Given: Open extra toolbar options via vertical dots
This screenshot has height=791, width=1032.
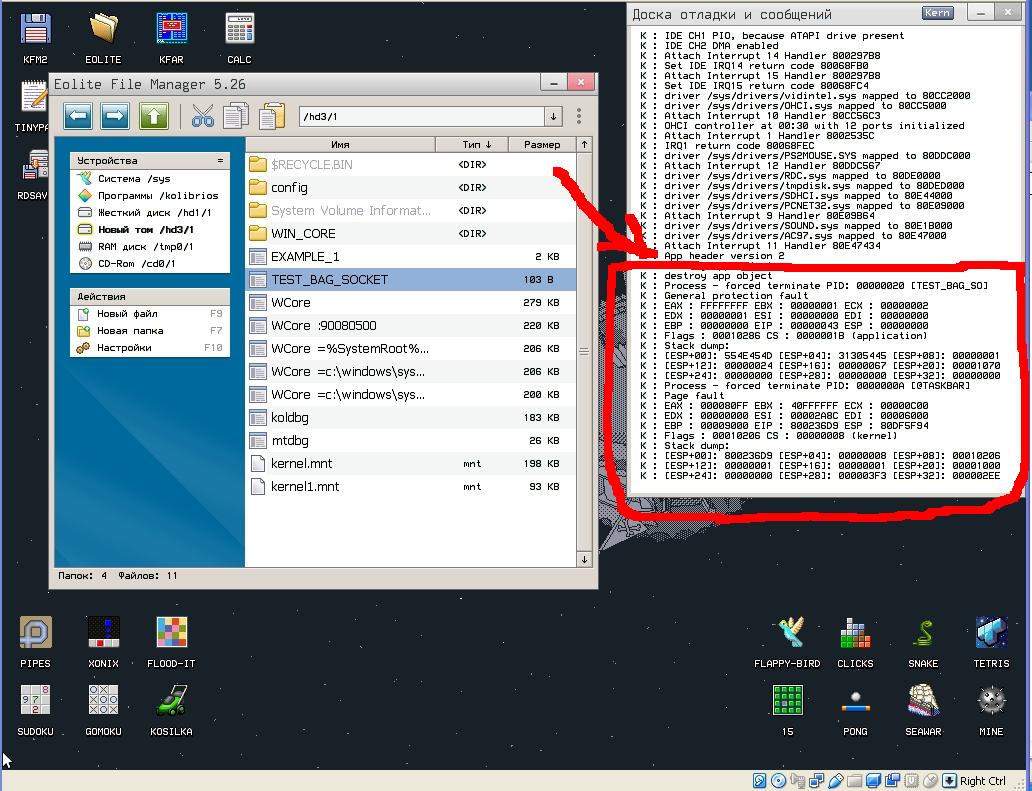Looking at the screenshot, I should pos(580,116).
